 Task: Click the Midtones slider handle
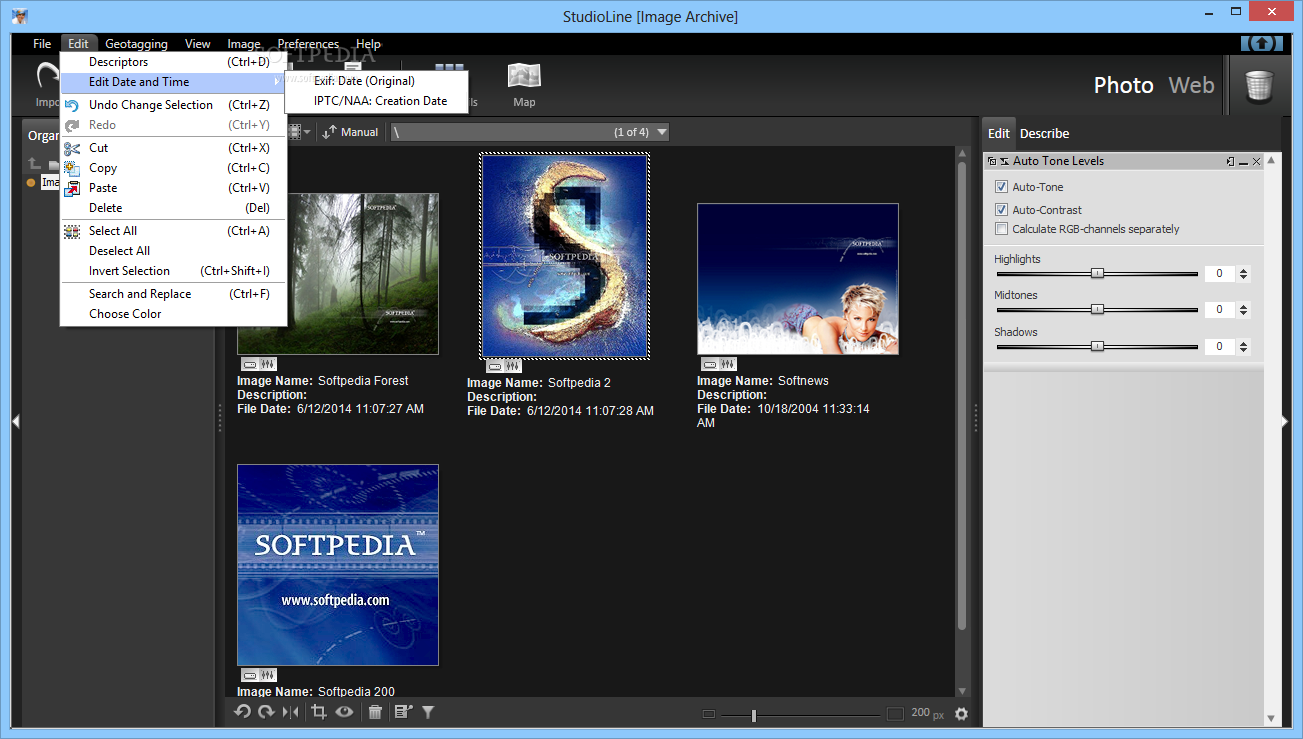(1097, 309)
